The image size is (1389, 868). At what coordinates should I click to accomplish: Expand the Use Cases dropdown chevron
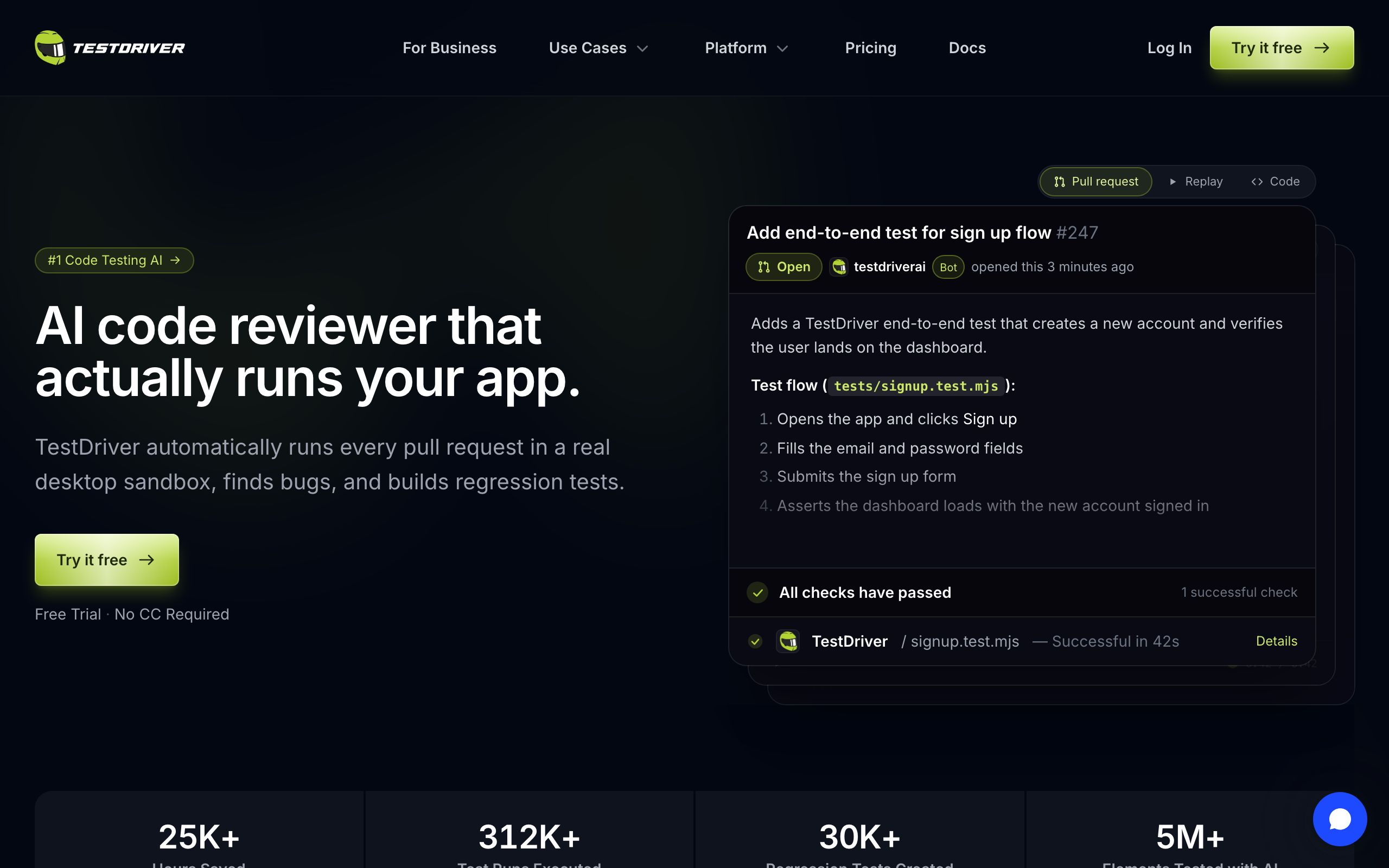pos(643,49)
